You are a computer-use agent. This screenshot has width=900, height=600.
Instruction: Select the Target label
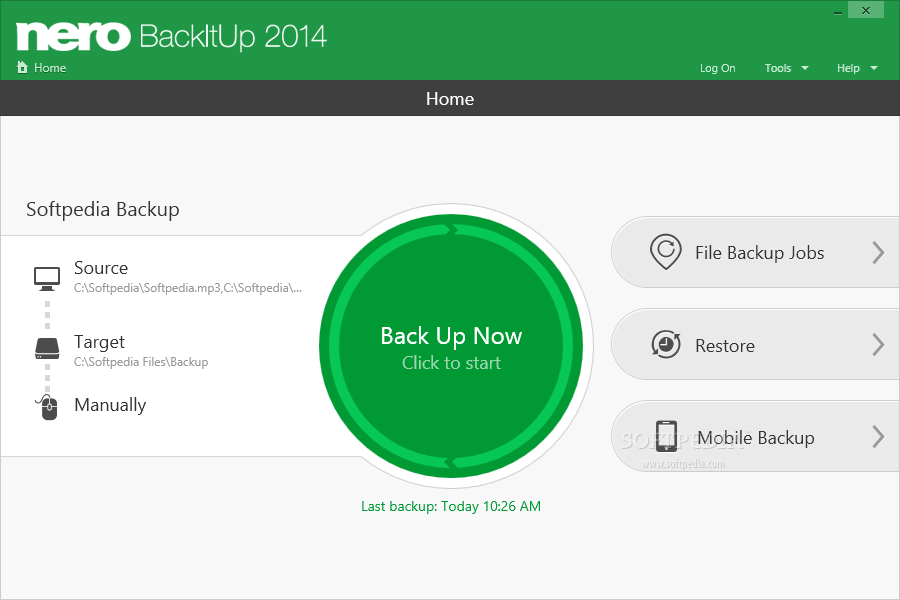(x=99, y=342)
